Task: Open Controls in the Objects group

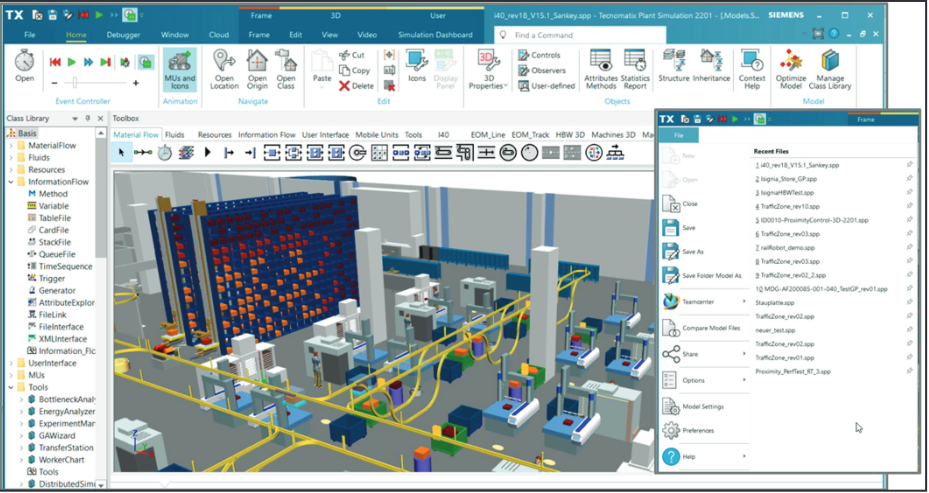Action: [539, 55]
